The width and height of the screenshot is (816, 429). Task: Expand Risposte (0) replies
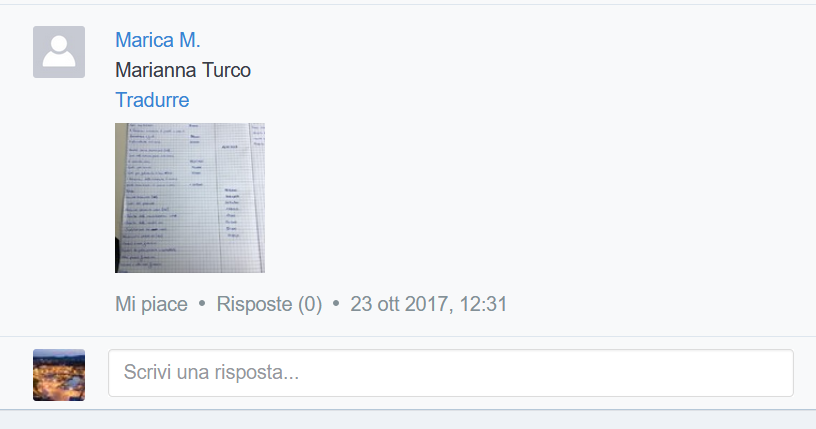coord(269,304)
